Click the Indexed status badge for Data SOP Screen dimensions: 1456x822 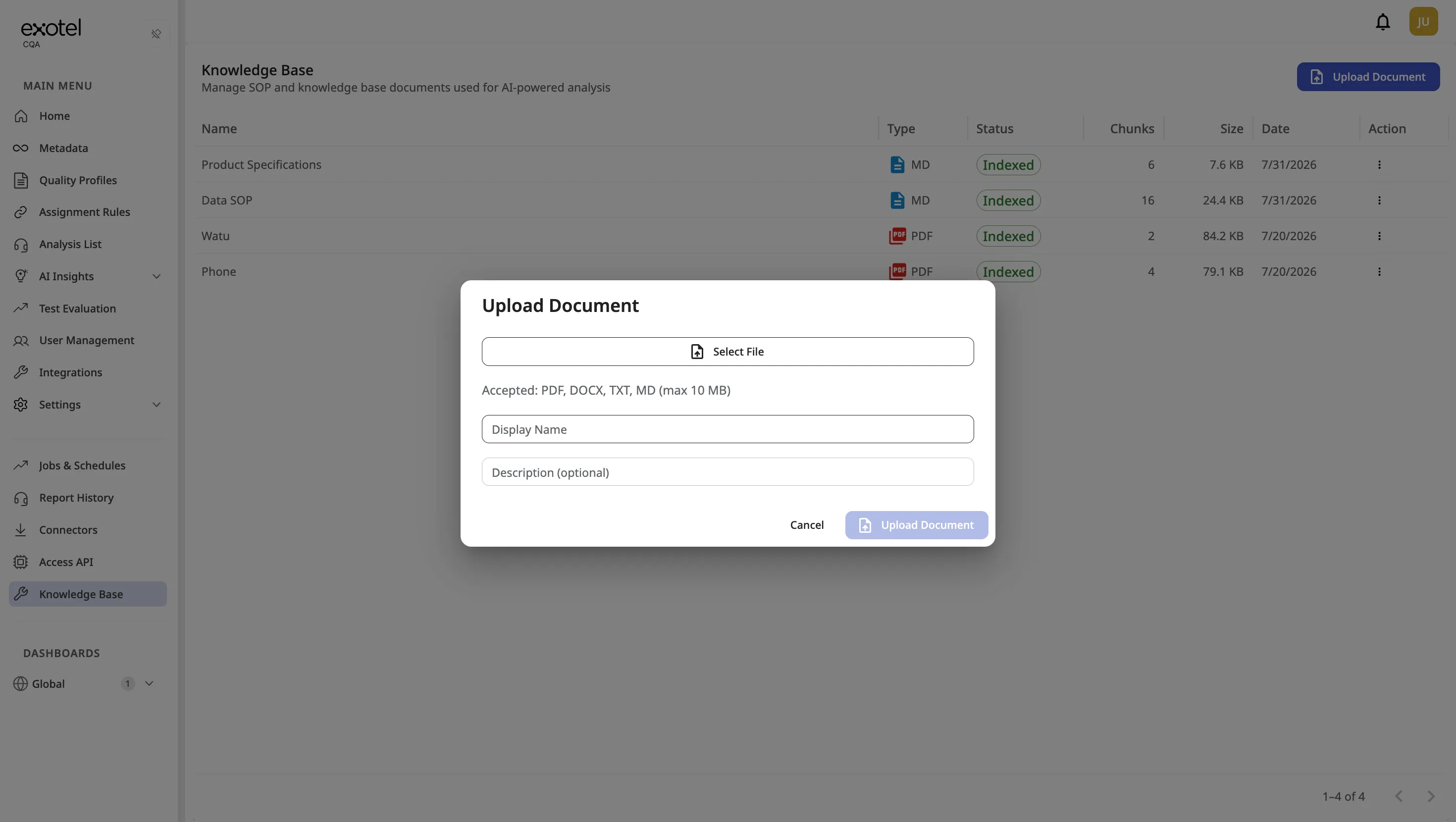pos(1008,201)
